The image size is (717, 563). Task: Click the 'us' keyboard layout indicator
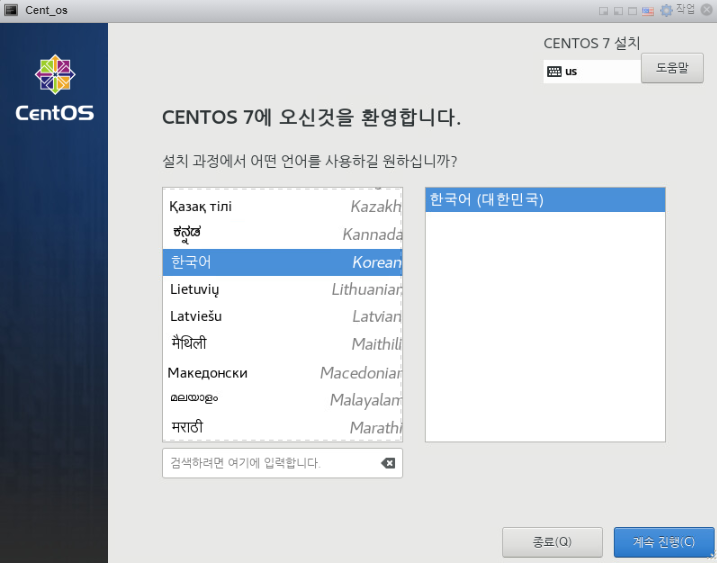592,71
